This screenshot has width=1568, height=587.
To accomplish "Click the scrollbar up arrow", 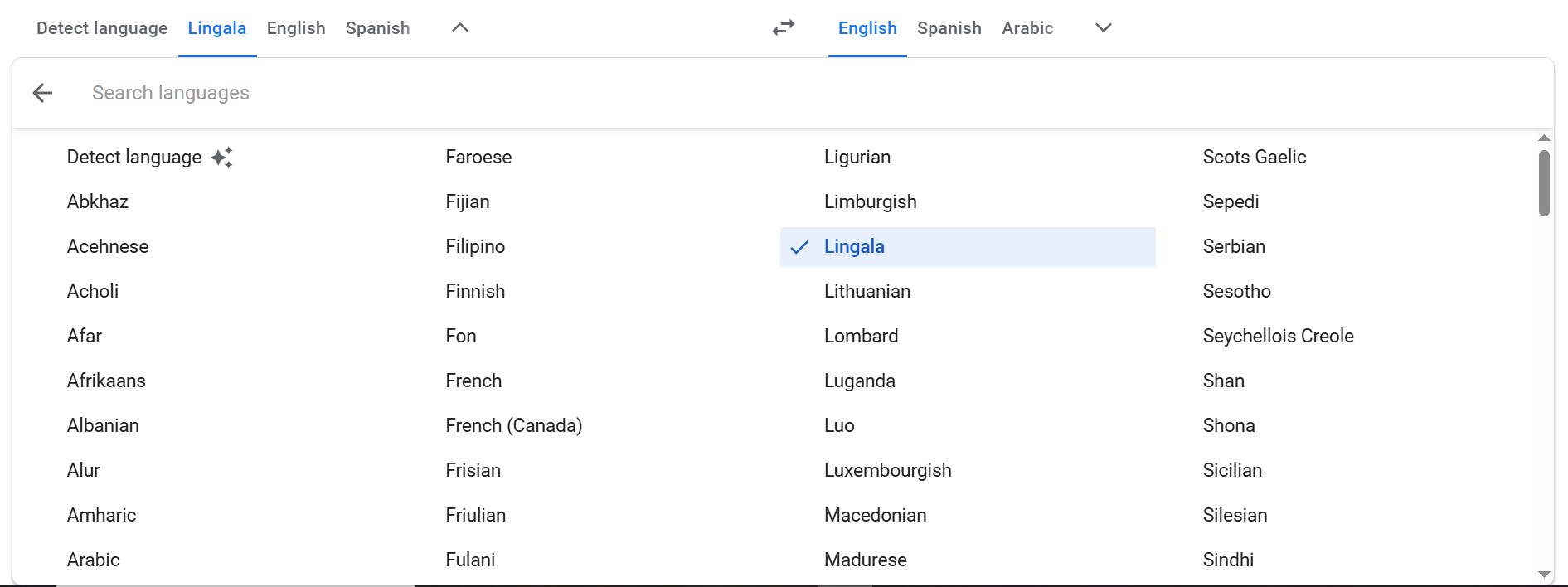I will tap(1543, 138).
